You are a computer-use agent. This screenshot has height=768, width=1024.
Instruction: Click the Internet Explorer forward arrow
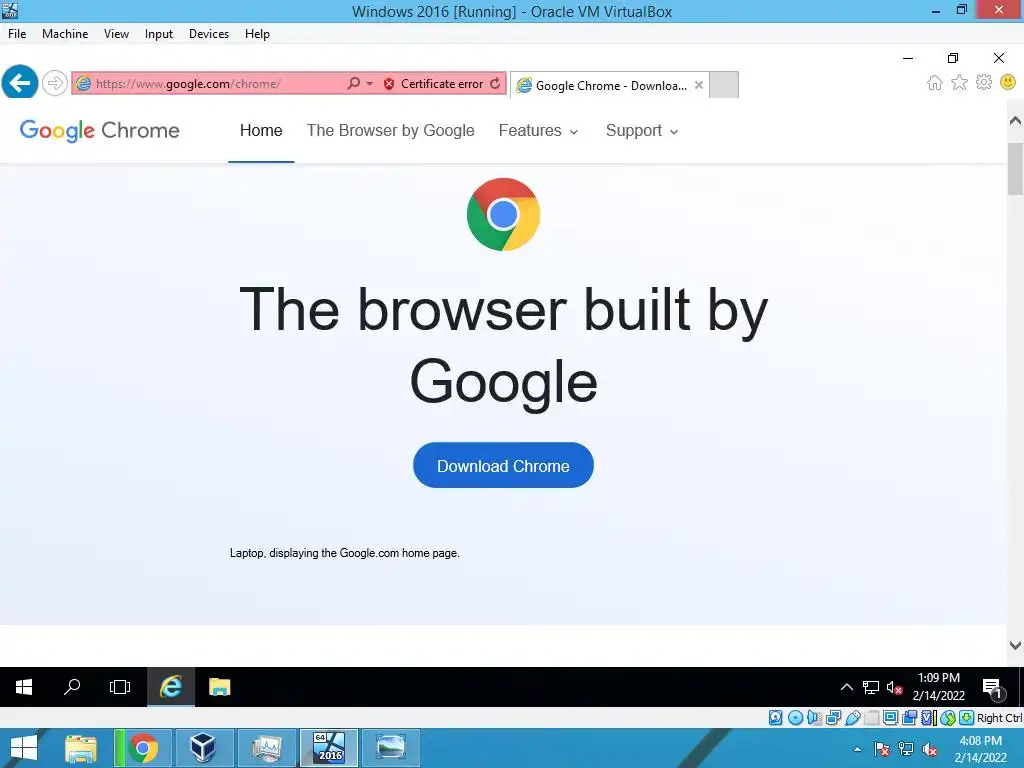pos(55,83)
